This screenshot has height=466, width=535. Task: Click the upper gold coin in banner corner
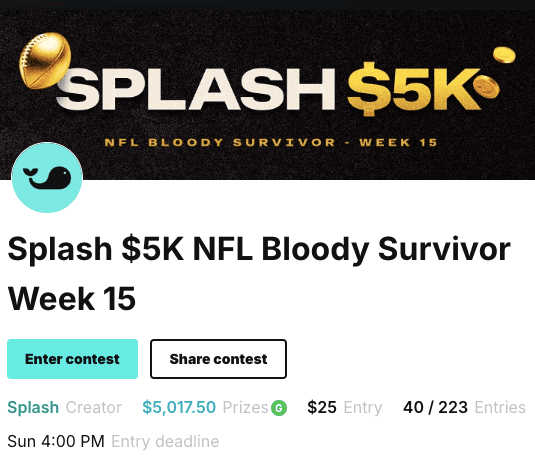[504, 55]
